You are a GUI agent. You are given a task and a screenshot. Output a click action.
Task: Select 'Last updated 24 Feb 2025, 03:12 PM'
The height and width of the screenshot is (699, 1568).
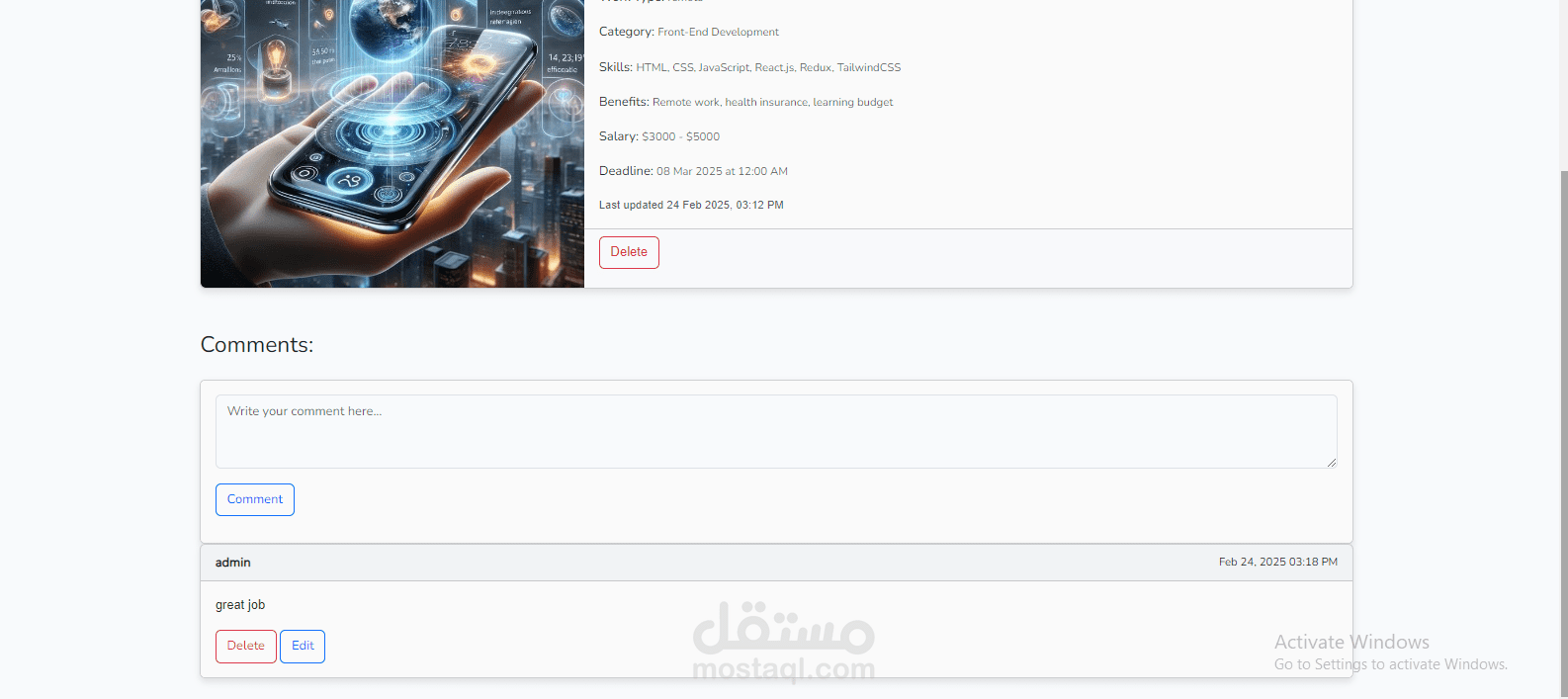click(691, 205)
